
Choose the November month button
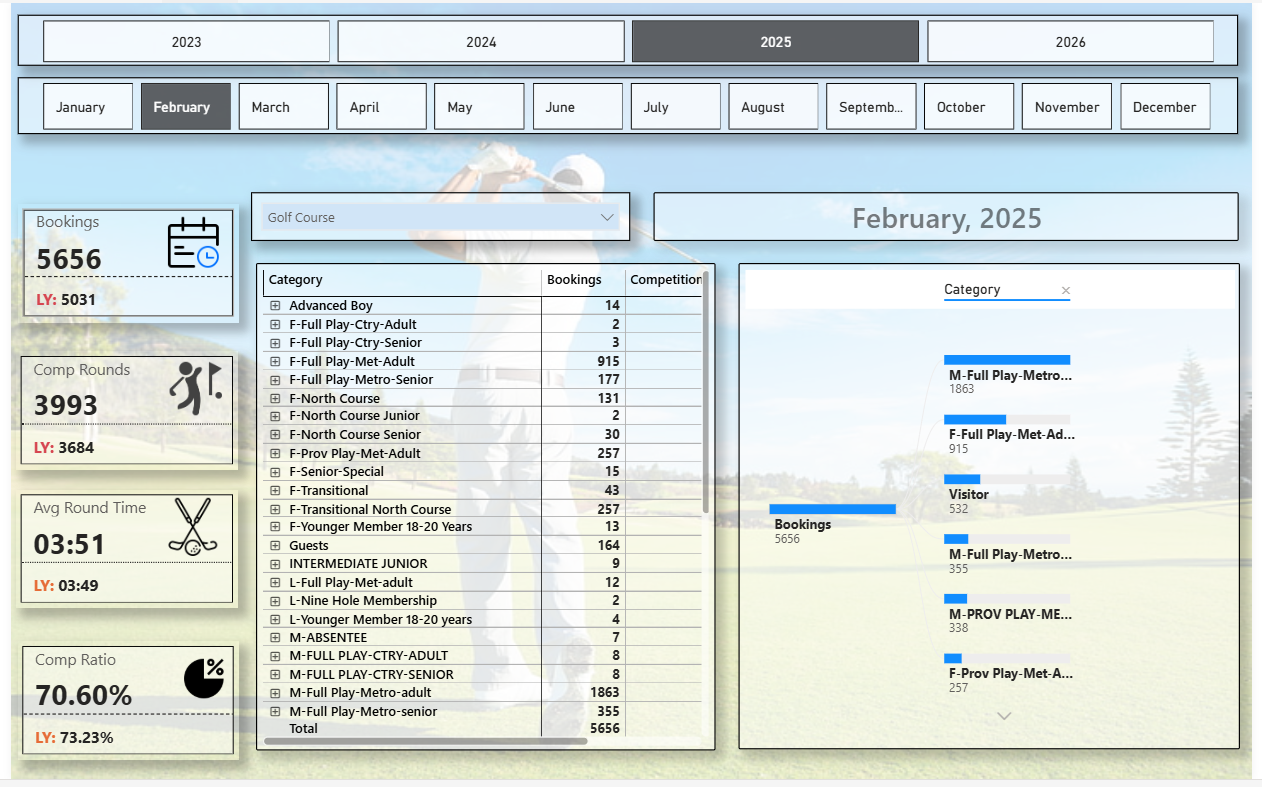point(1066,107)
